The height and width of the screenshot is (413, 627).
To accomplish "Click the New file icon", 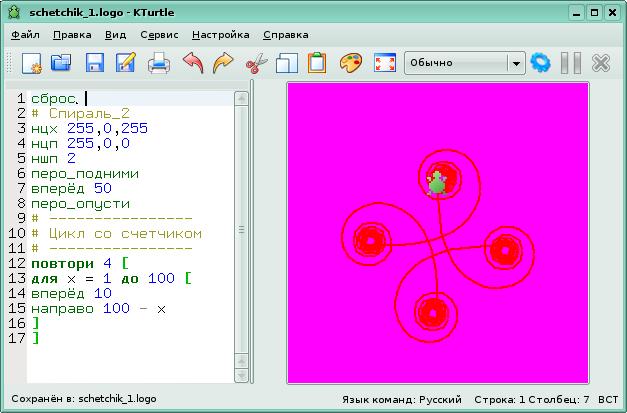I will click(x=30, y=63).
